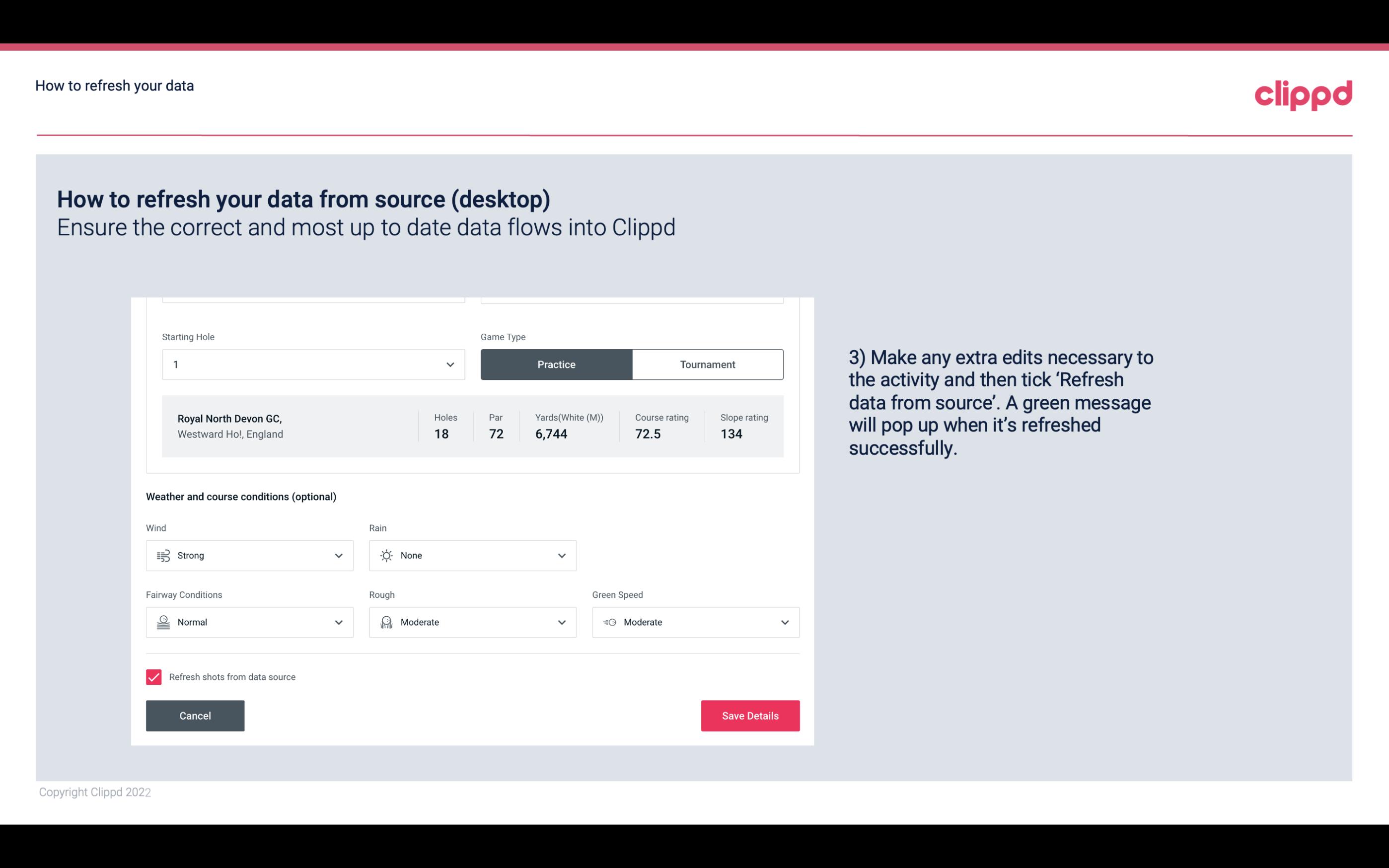Click the Cancel button
Image resolution: width=1389 pixels, height=868 pixels.
195,715
